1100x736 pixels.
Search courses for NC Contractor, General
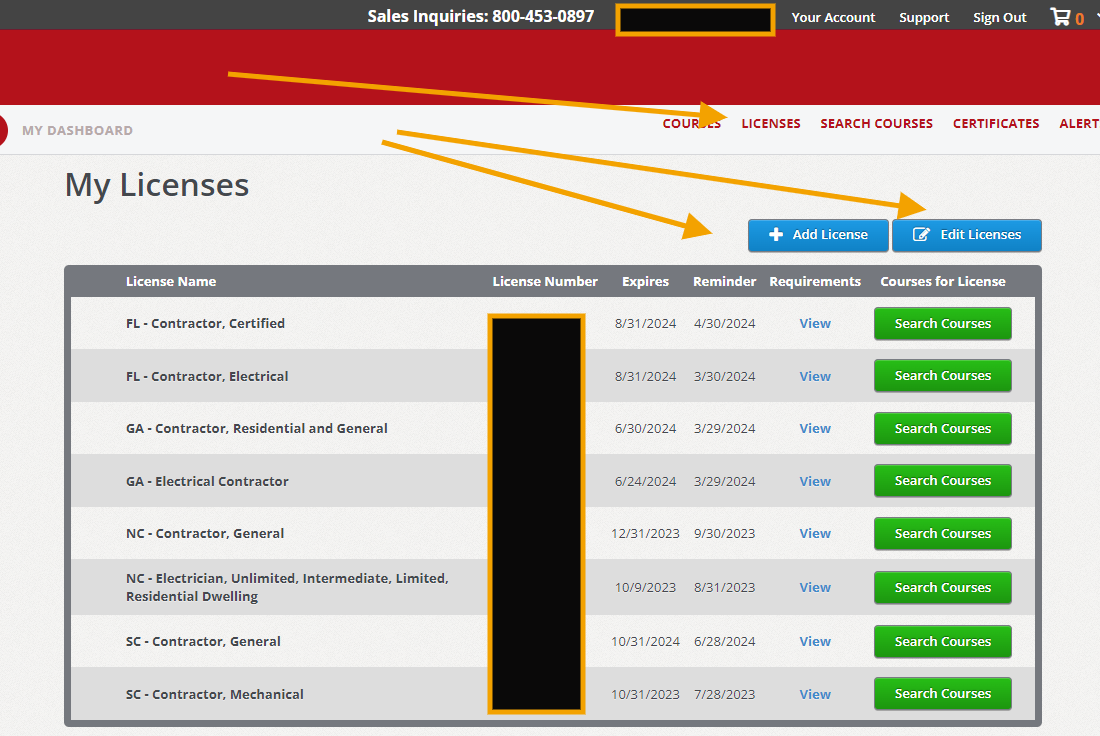942,534
